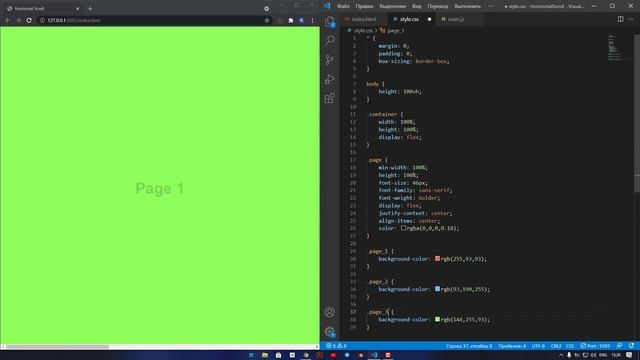Click the blue extension icon in Chrome toolbar
The width and height of the screenshot is (640, 360).
point(302,20)
